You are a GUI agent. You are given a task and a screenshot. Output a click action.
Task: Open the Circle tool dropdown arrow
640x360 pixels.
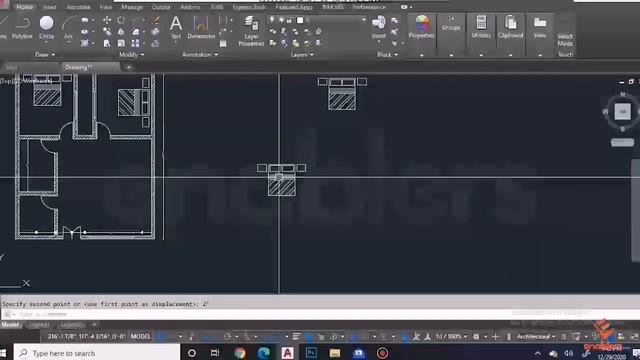(x=46, y=42)
